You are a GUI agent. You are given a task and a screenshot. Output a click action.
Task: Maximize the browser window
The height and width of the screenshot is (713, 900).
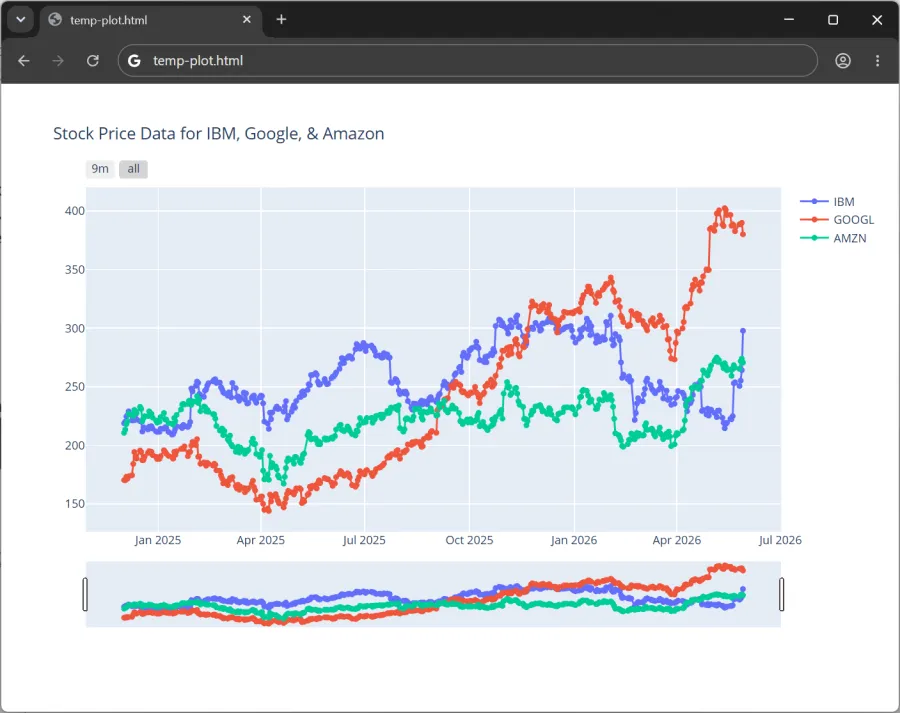click(x=833, y=20)
